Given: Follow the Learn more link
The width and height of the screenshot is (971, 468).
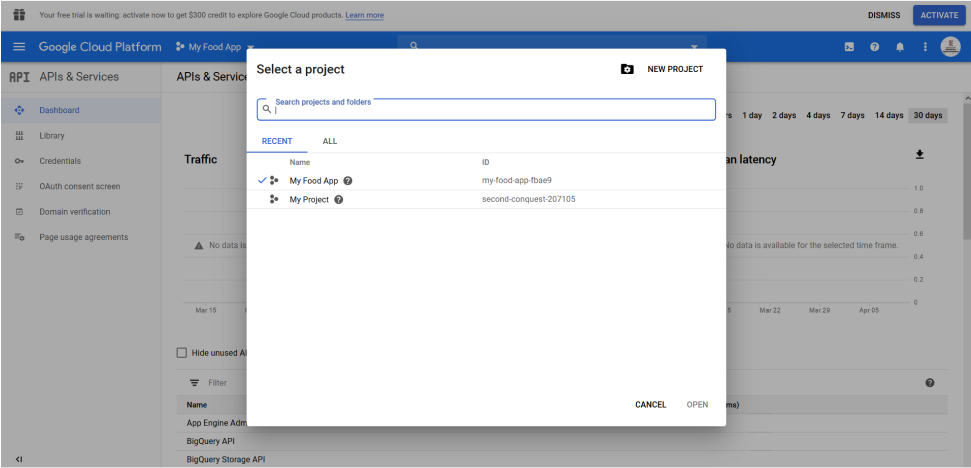Looking at the screenshot, I should point(364,15).
